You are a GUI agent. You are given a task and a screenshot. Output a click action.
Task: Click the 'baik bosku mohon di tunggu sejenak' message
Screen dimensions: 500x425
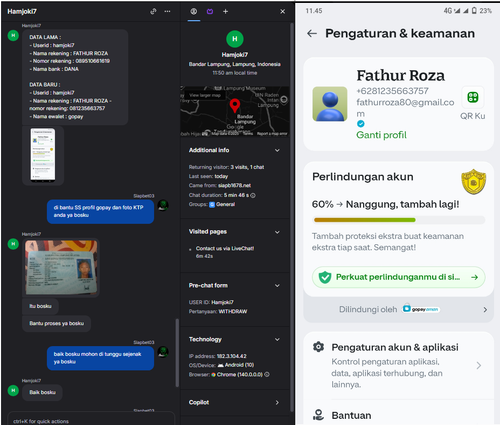100,358
